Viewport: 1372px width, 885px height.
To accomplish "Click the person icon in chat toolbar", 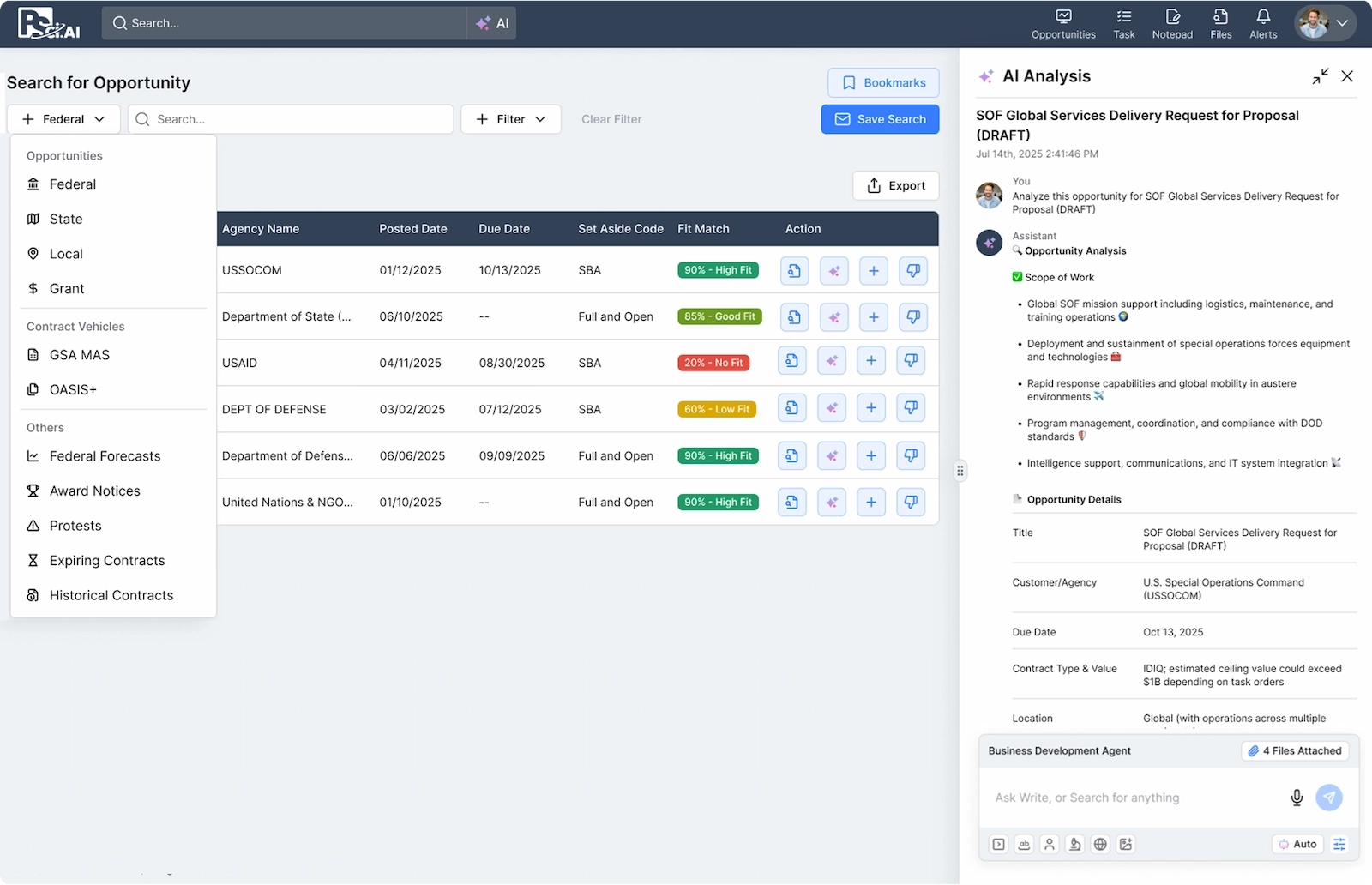I will pyautogui.click(x=1049, y=845).
